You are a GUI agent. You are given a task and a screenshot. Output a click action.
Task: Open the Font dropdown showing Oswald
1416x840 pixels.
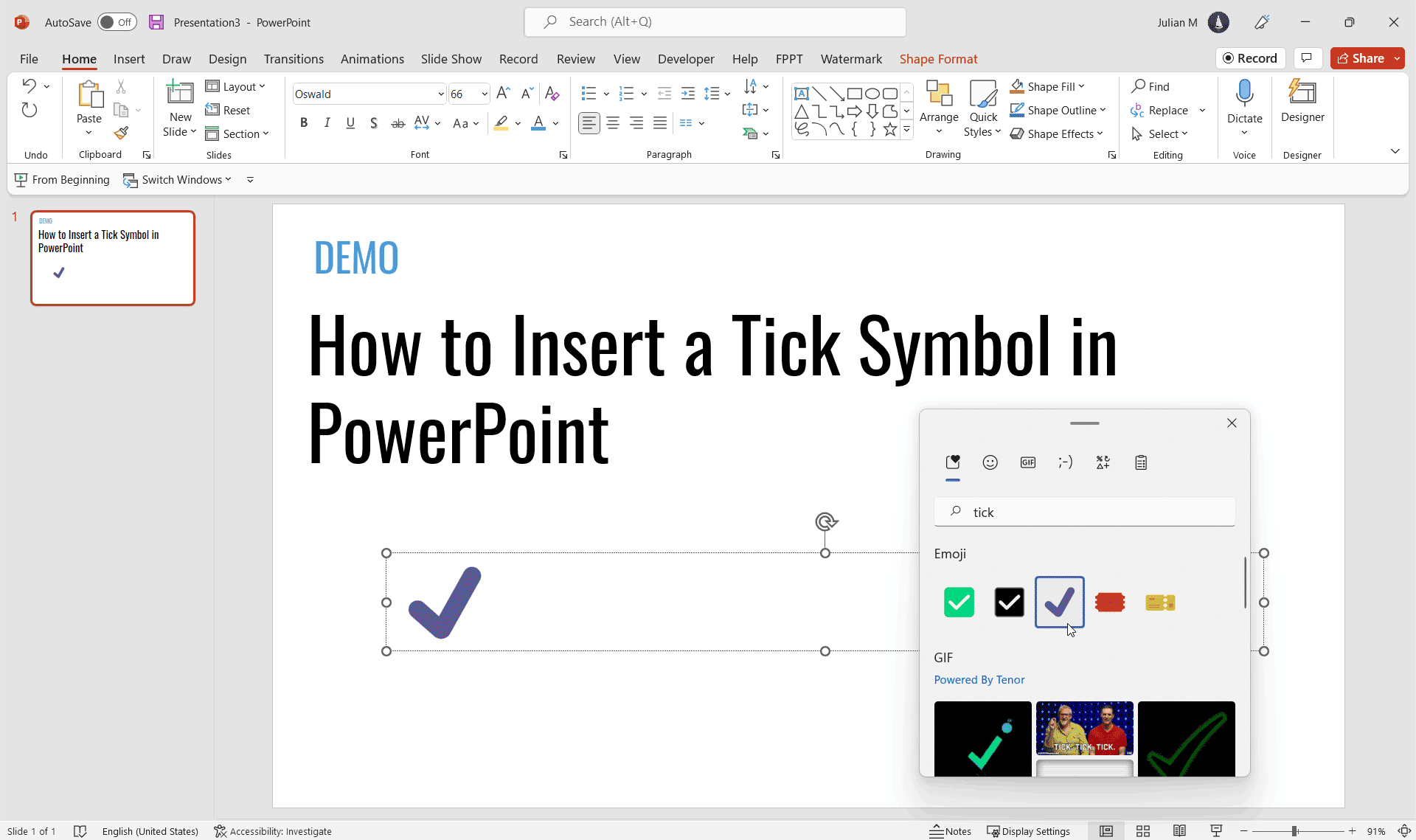pyautogui.click(x=440, y=94)
